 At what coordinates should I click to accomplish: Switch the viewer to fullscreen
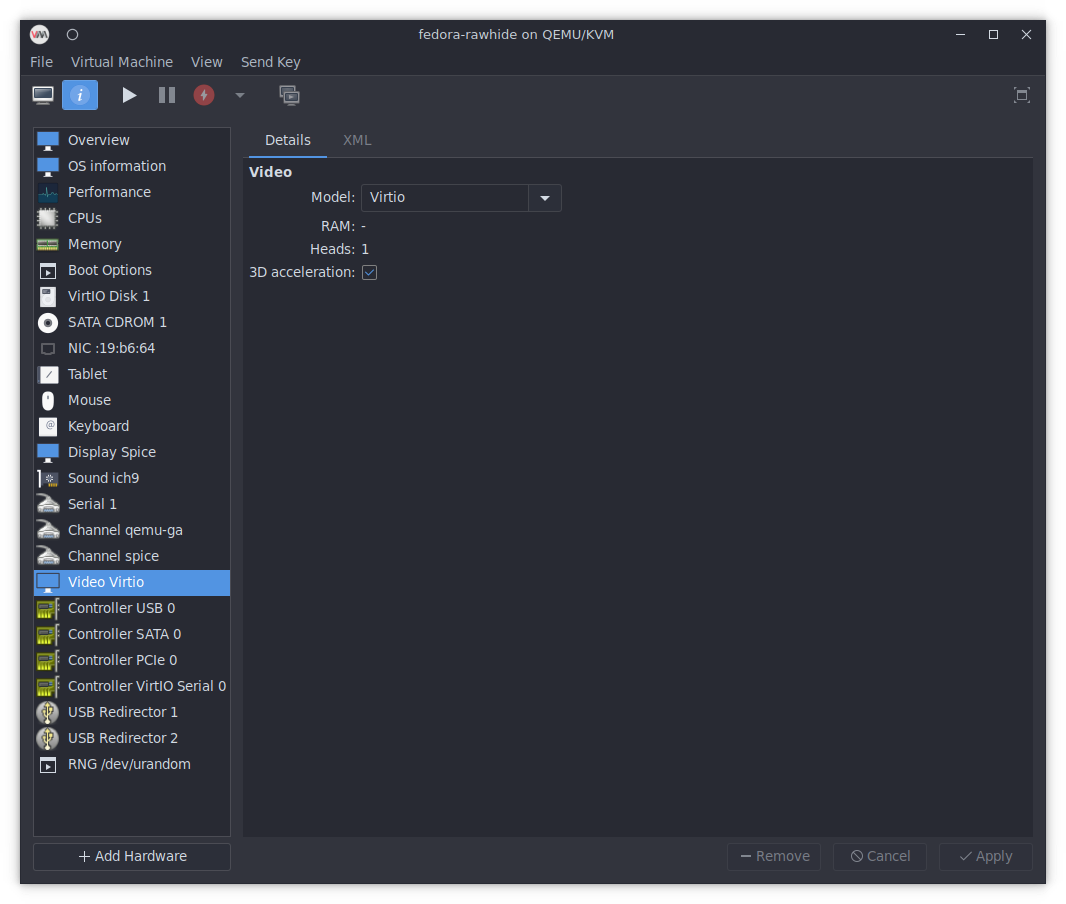1021,95
